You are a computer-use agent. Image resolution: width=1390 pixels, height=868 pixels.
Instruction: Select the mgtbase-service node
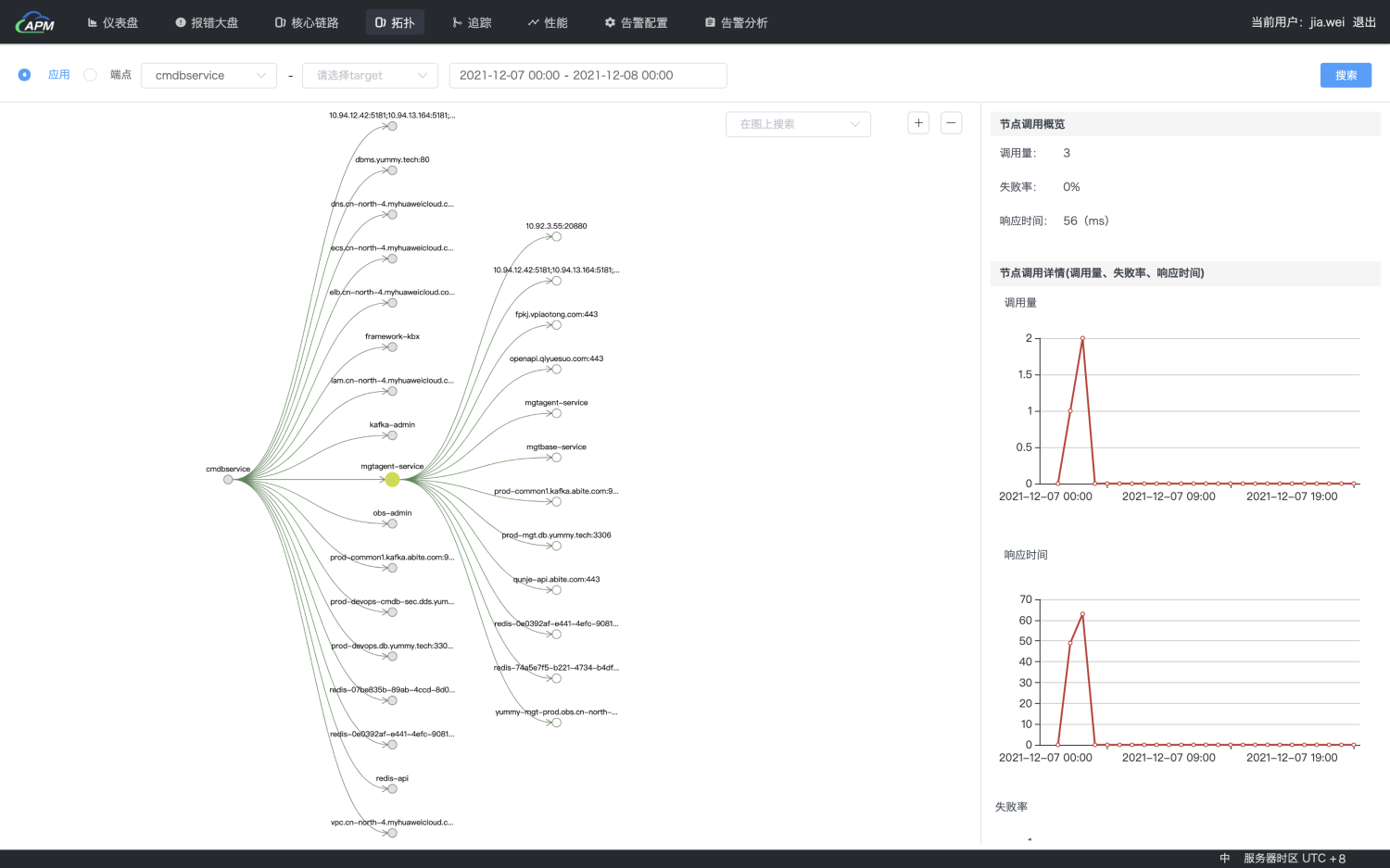556,458
